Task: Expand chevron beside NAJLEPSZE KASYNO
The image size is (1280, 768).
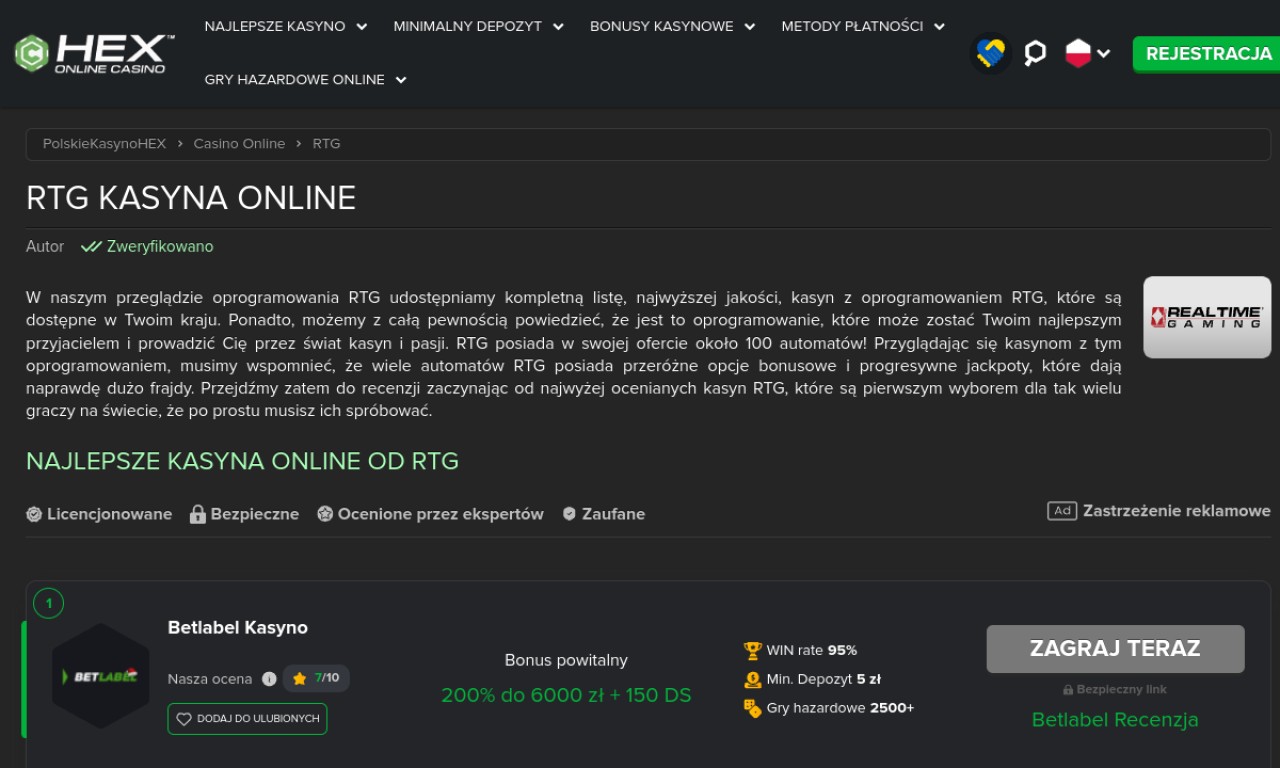Action: (362, 27)
